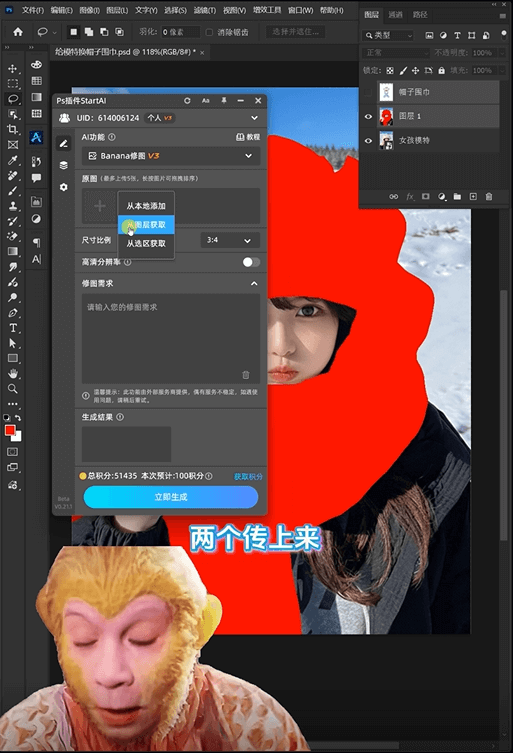Open the Lasso tool preset picker arrow
The image size is (513, 753).
coord(54,33)
